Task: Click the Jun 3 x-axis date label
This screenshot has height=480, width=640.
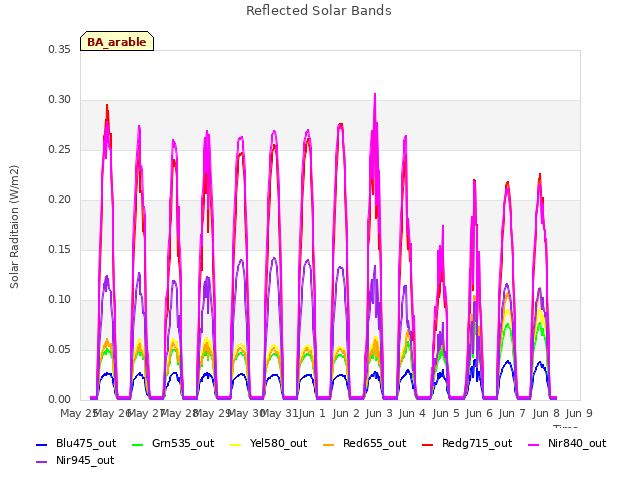Action: tap(379, 413)
